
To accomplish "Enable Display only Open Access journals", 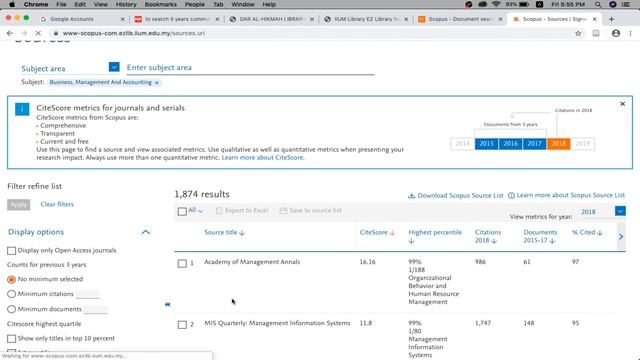I will pos(11,251).
